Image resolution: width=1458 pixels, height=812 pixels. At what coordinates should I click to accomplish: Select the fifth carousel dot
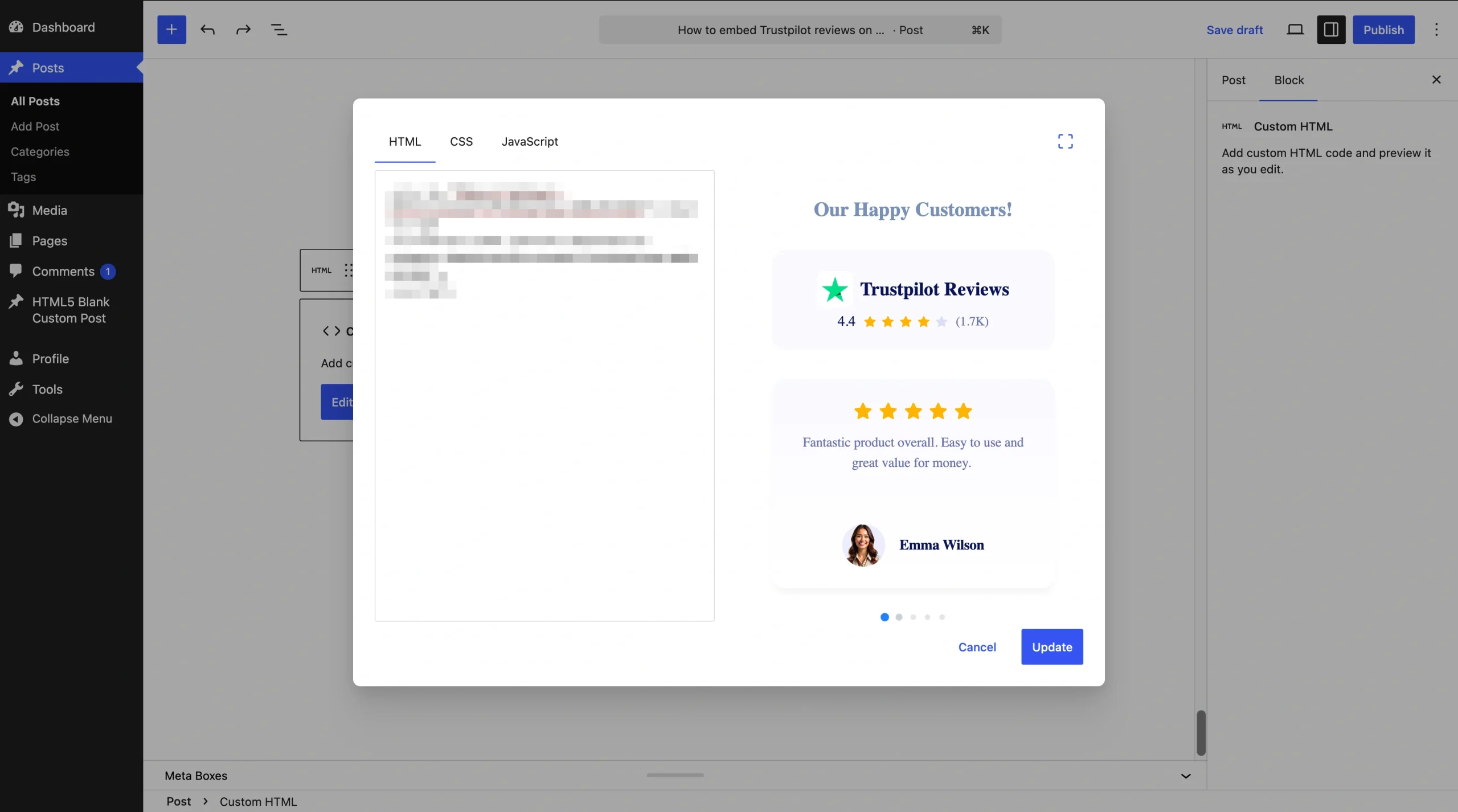[942, 617]
